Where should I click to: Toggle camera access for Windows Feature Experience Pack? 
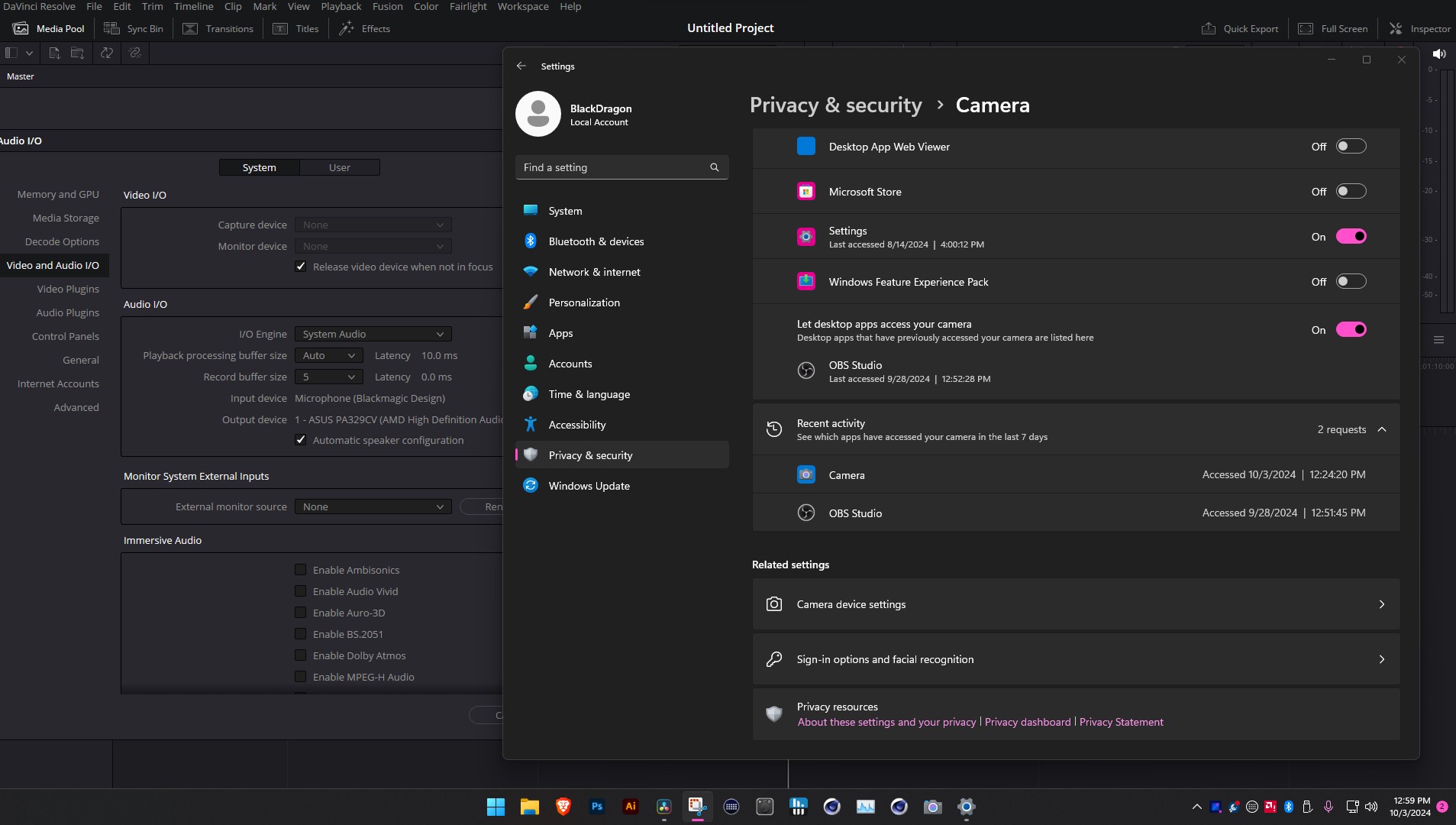coord(1351,282)
